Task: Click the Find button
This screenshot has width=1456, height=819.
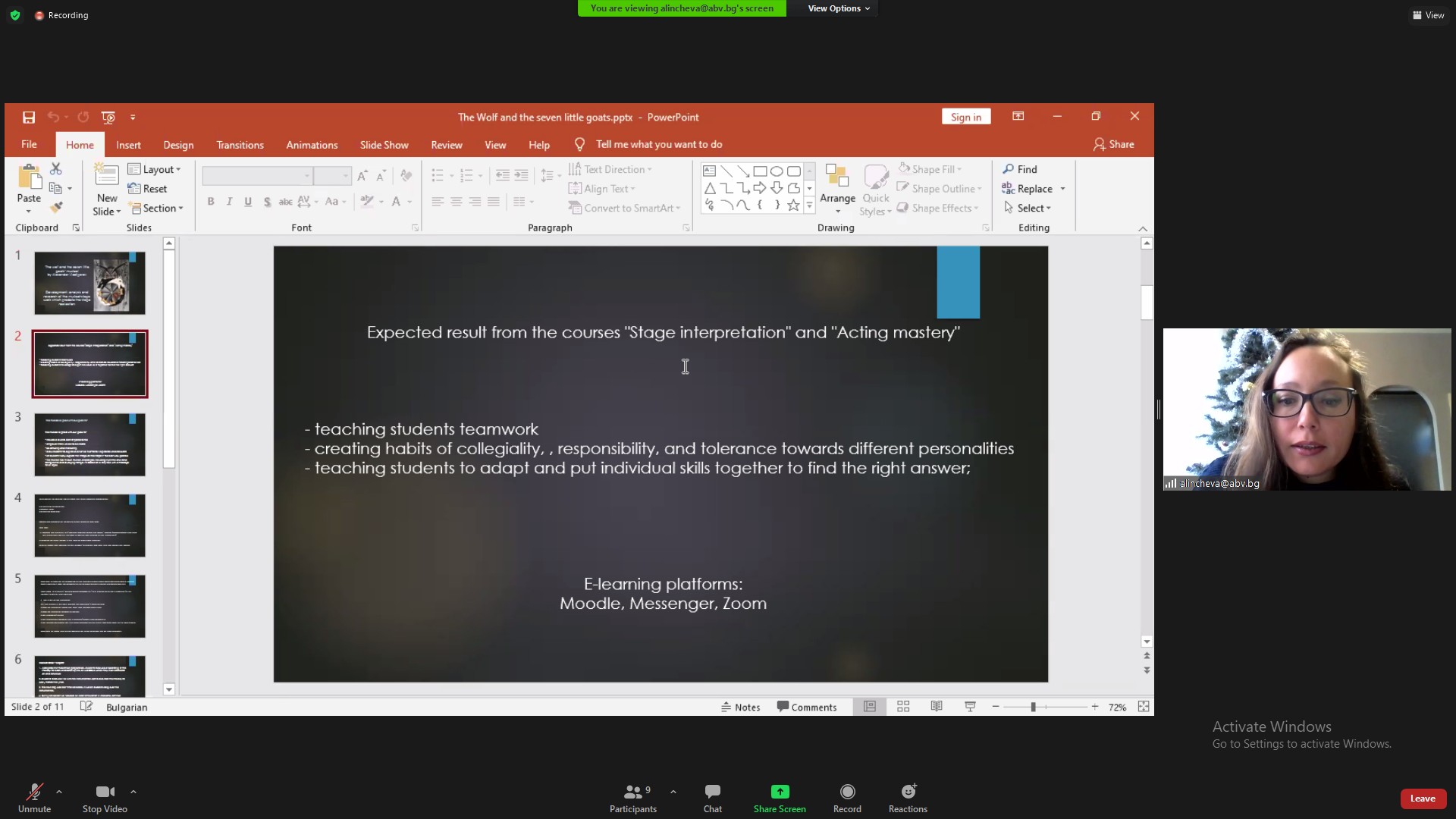Action: point(1020,169)
